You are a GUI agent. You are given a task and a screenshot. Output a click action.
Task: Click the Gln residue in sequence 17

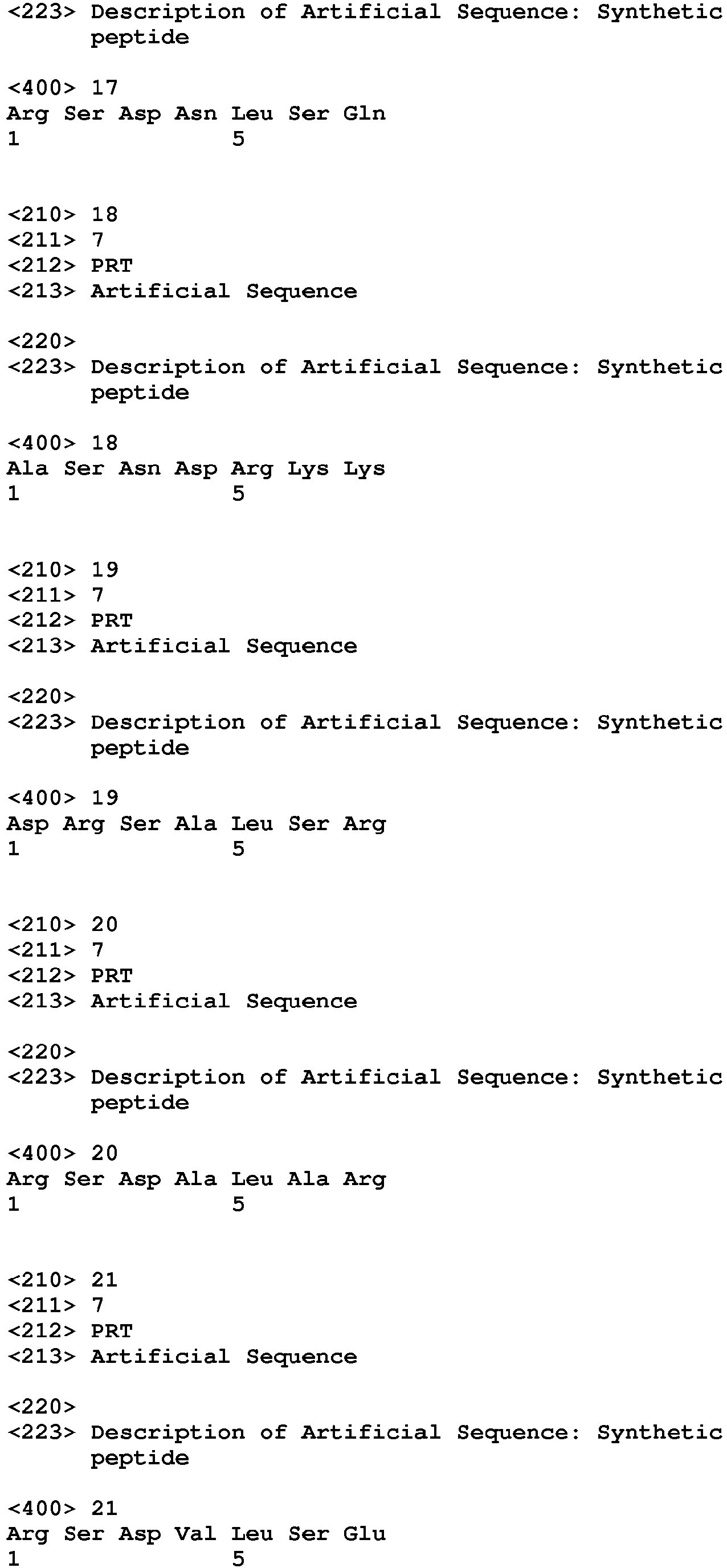click(x=364, y=114)
